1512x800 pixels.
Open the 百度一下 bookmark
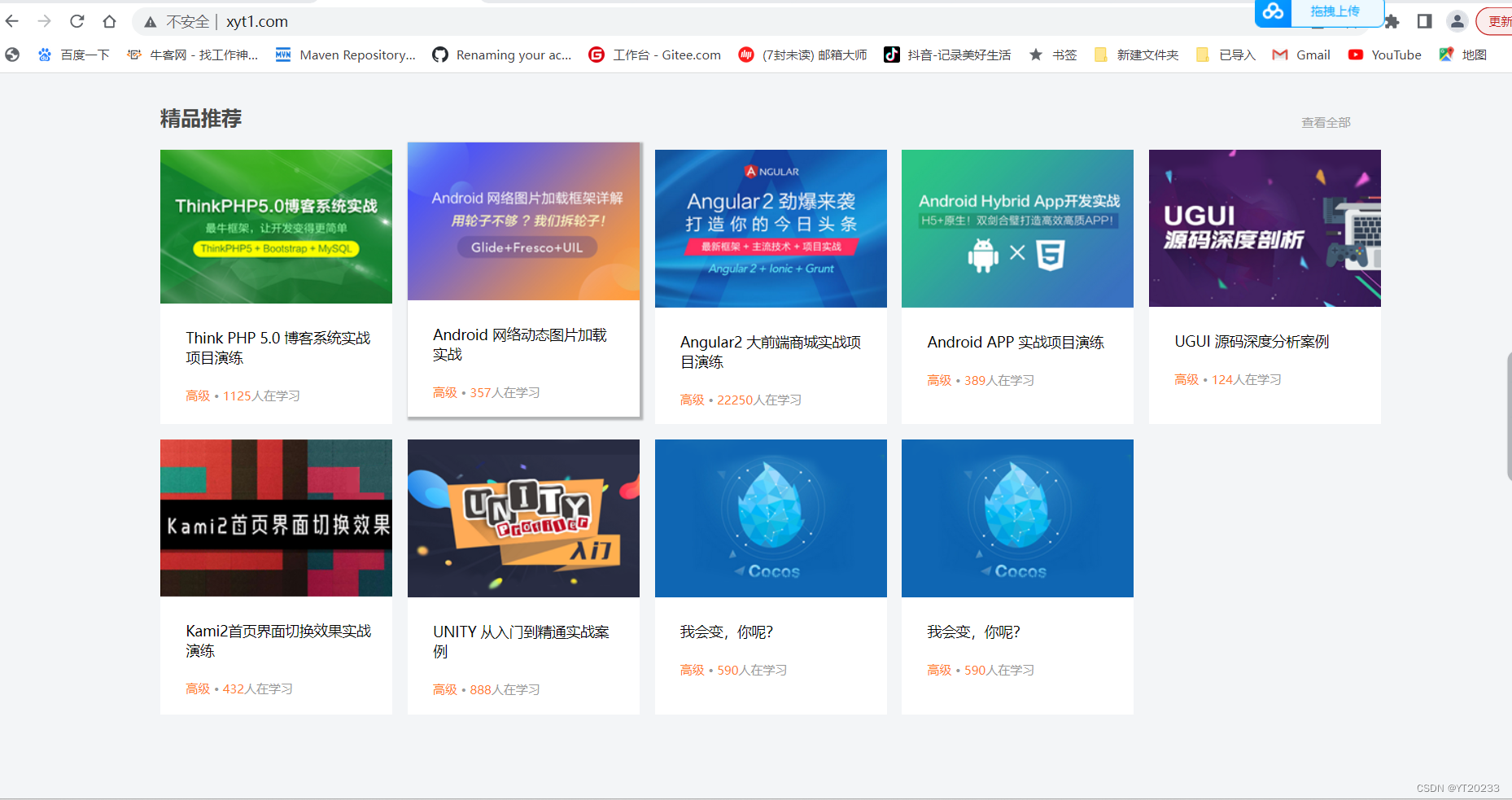73,55
